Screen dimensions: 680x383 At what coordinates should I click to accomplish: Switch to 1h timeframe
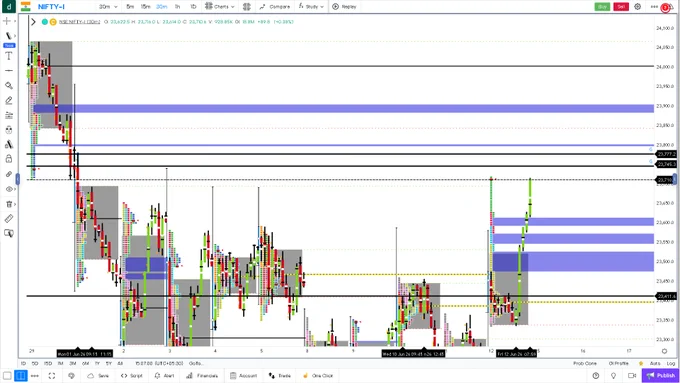click(x=177, y=7)
